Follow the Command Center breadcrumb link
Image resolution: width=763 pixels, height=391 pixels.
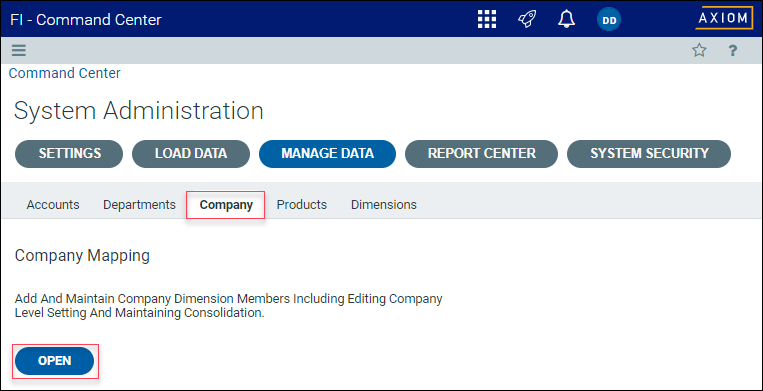click(x=65, y=73)
